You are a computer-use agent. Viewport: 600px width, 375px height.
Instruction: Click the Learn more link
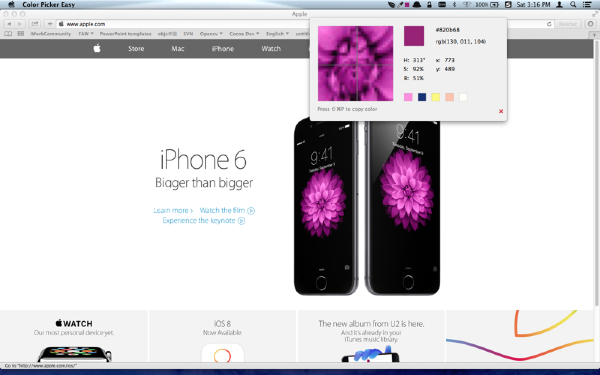point(173,210)
